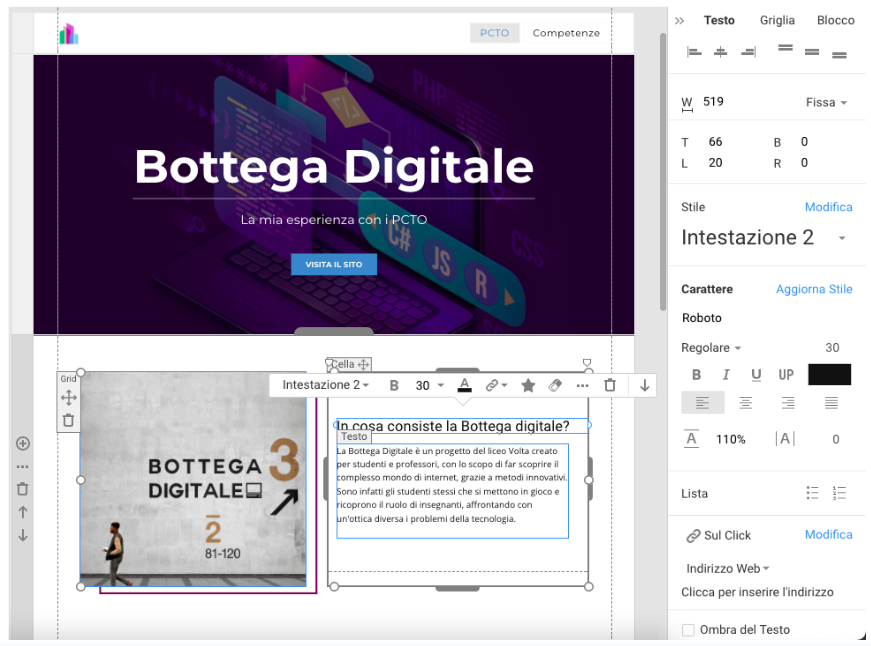Add a new block with plus icon

pos(23,444)
